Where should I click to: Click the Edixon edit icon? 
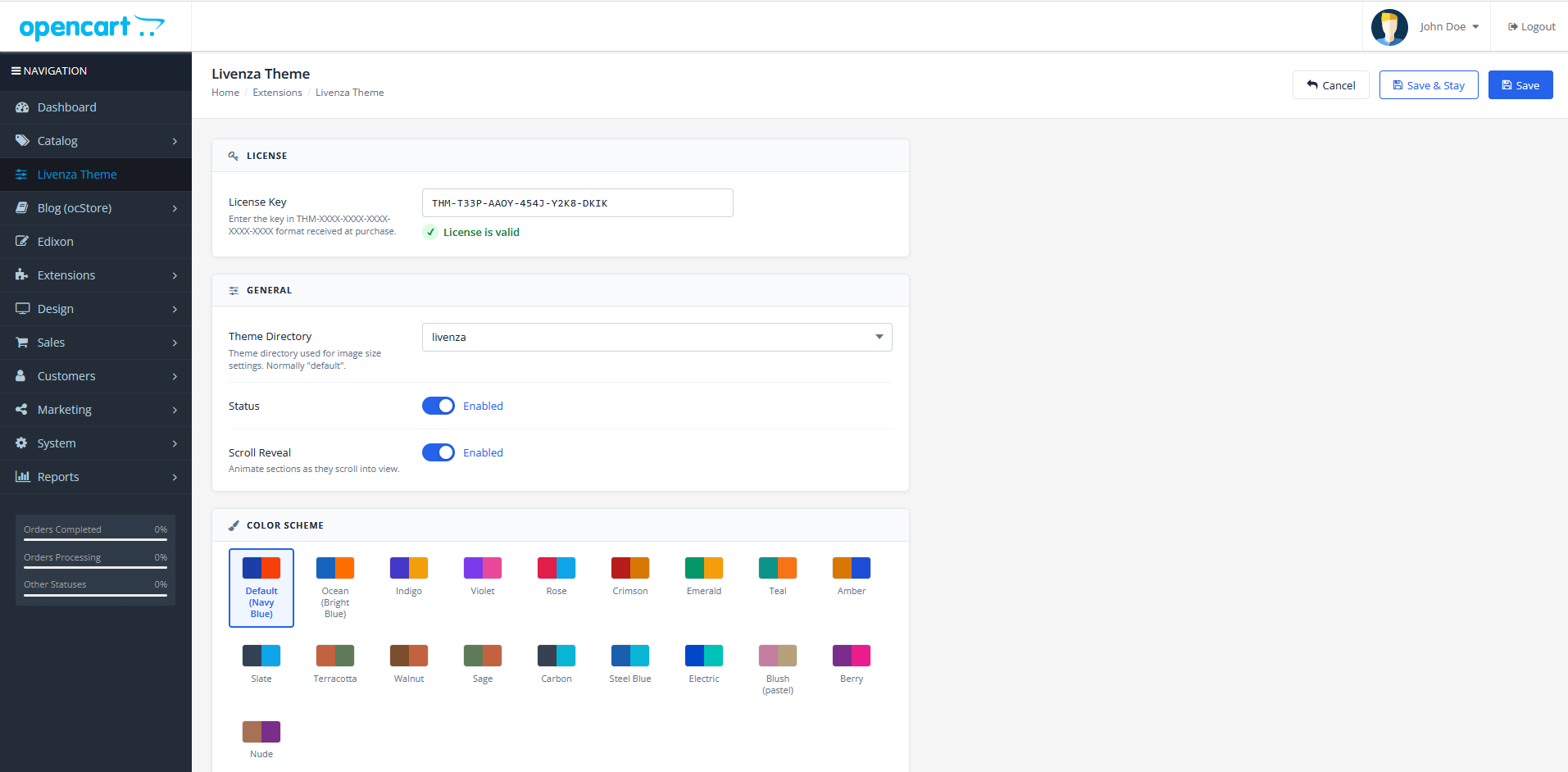(22, 242)
